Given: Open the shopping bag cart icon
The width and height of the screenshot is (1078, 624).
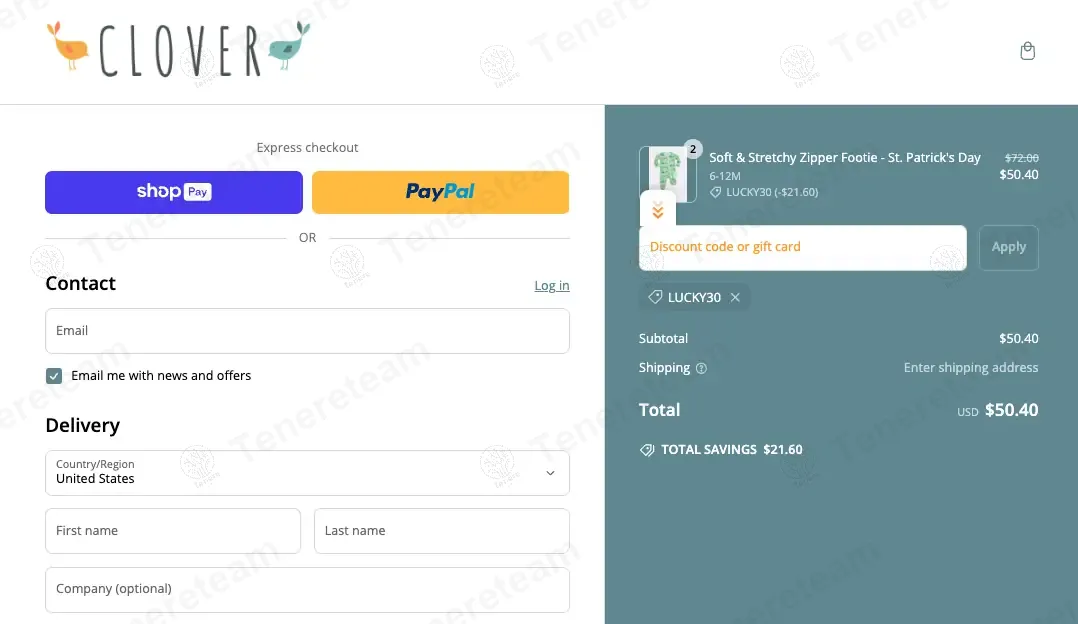Looking at the screenshot, I should coord(1027,51).
